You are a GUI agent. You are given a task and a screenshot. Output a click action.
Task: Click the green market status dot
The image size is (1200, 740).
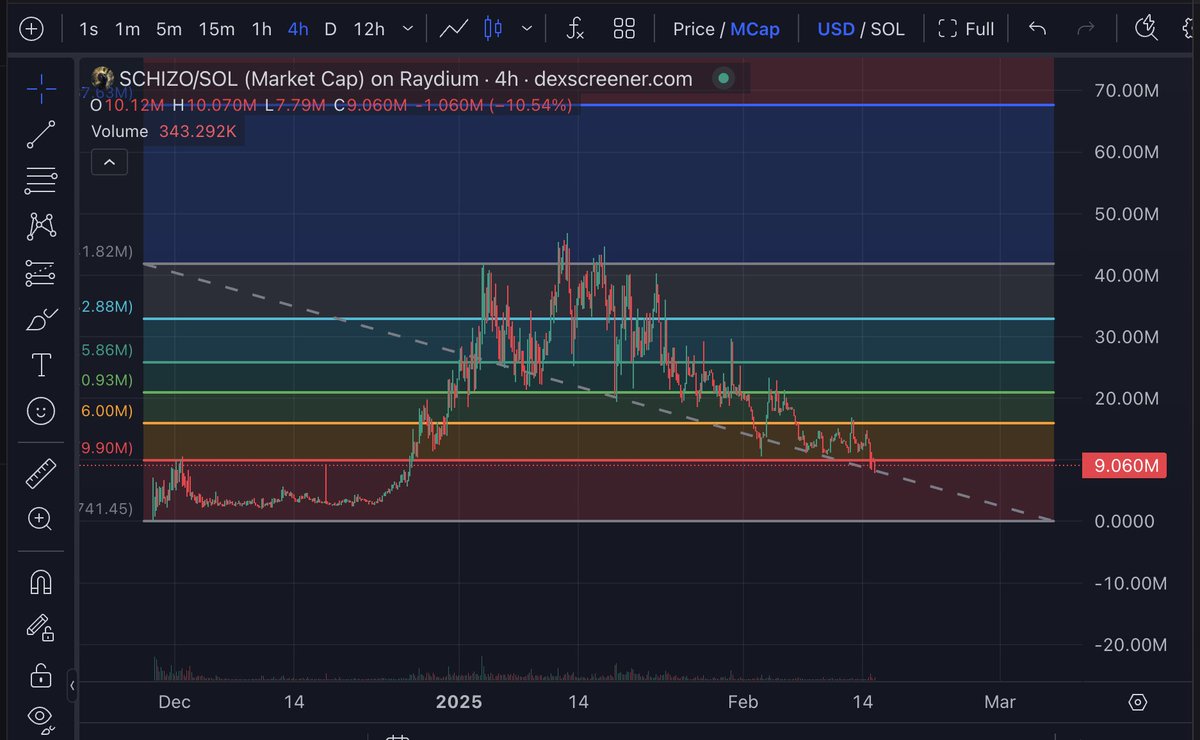tap(723, 78)
